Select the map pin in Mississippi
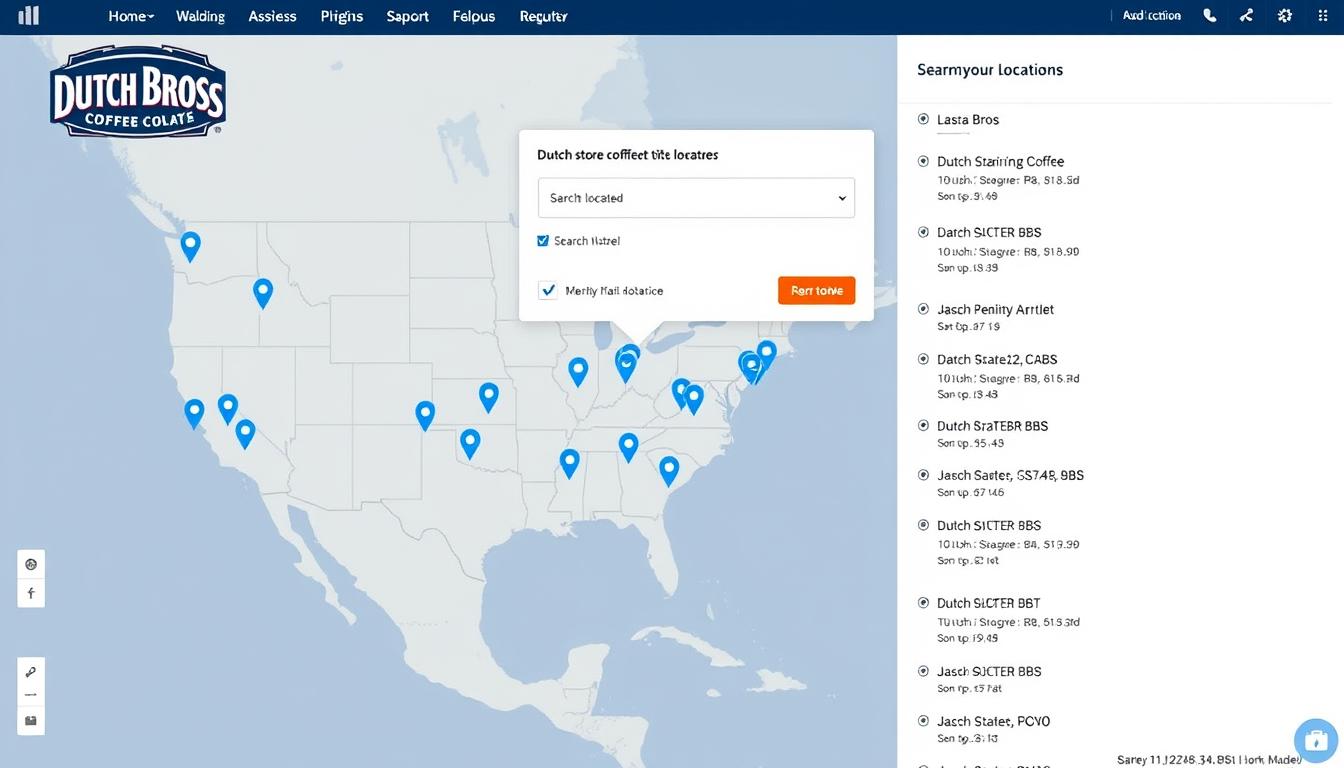1344x768 pixels. pyautogui.click(x=569, y=463)
